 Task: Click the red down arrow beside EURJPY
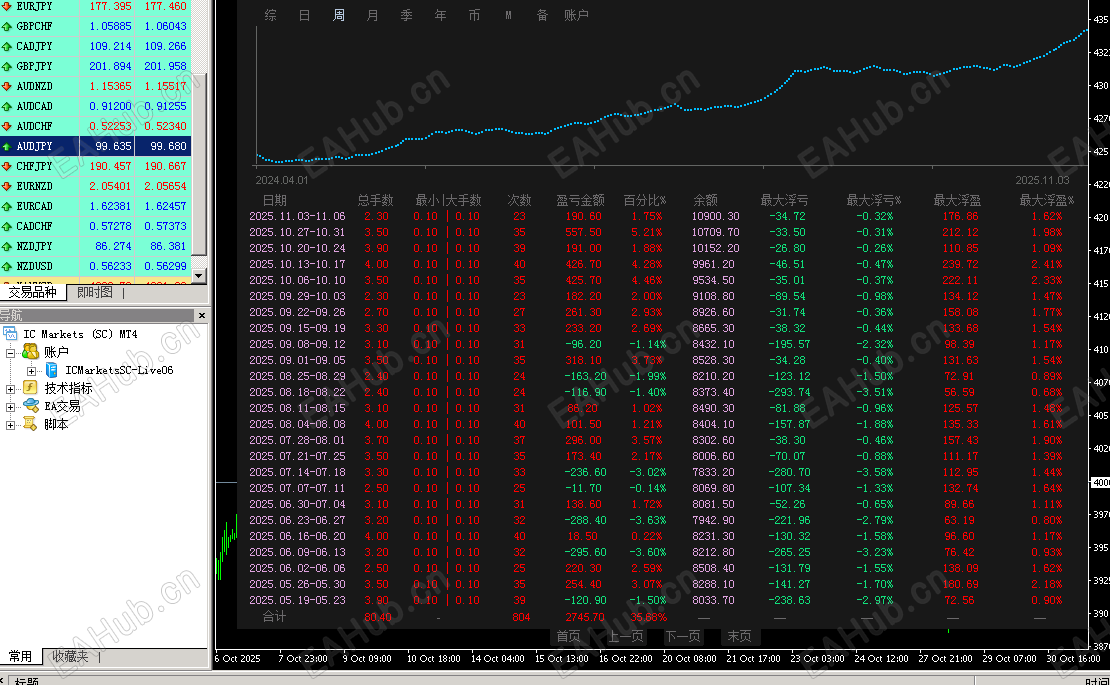(x=7, y=6)
